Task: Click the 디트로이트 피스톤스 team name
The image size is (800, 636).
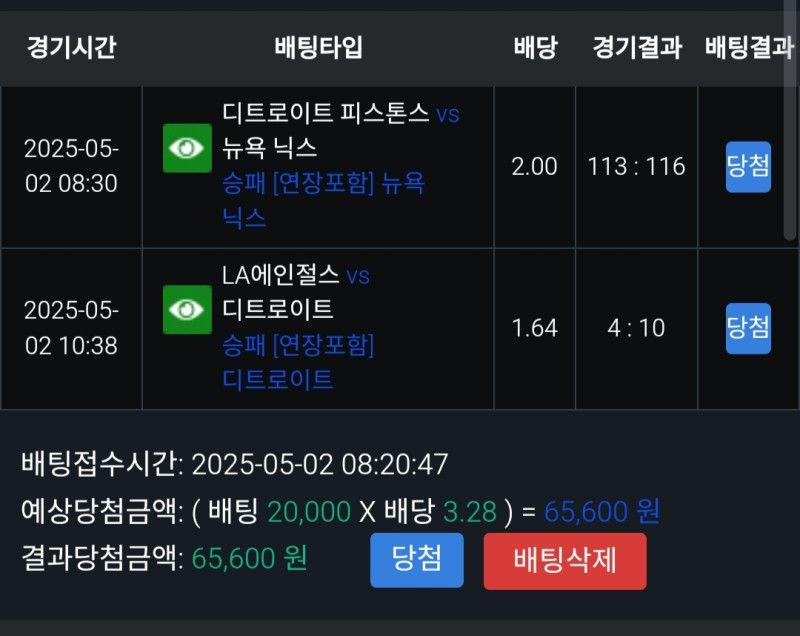Action: click(326, 113)
